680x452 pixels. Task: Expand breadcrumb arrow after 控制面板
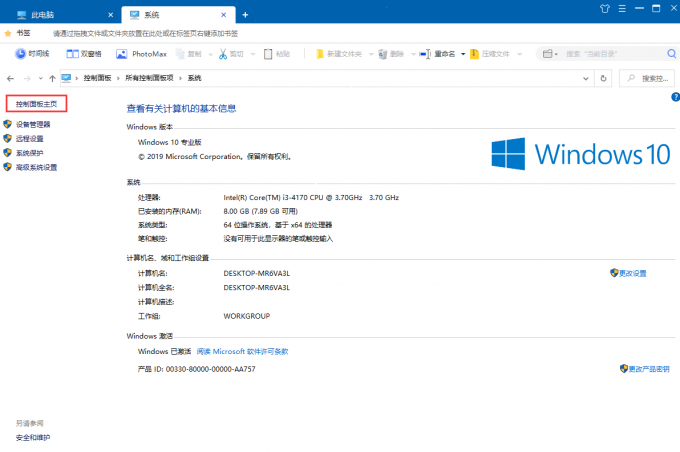pos(118,79)
